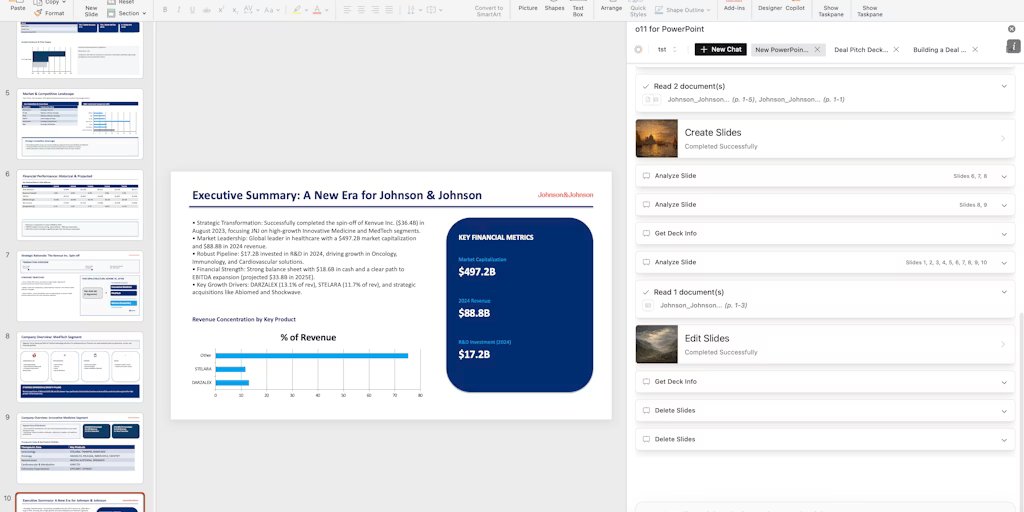Close the o11 for PowerPoint pane
This screenshot has height=512, width=1024.
pyautogui.click(x=1011, y=29)
